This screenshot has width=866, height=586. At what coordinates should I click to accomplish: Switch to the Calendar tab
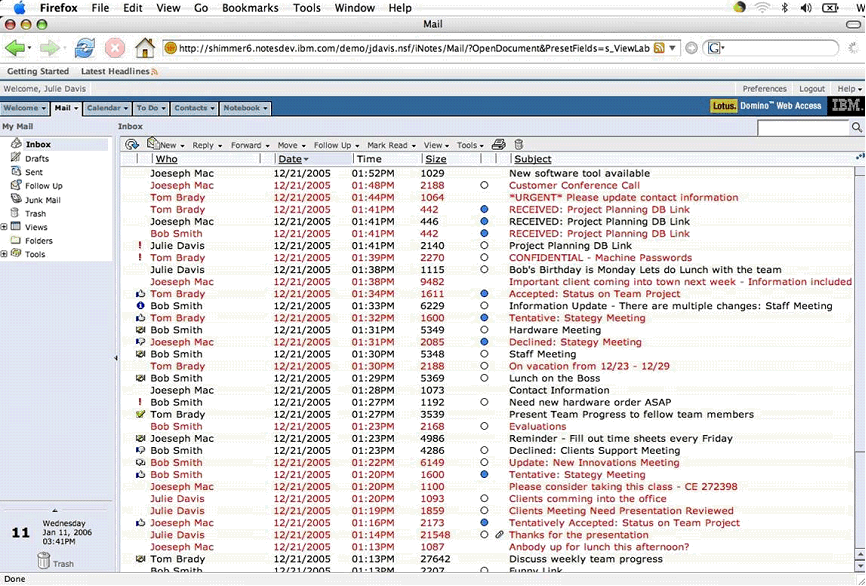tap(107, 108)
